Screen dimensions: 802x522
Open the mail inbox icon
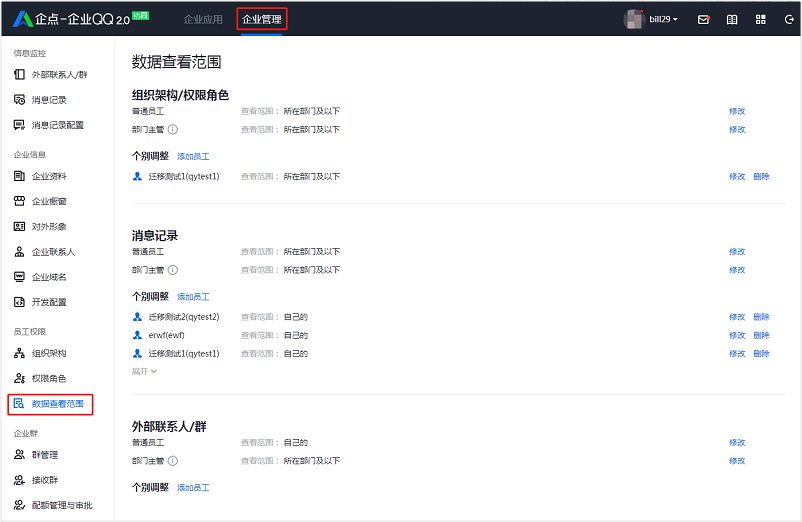pos(704,19)
